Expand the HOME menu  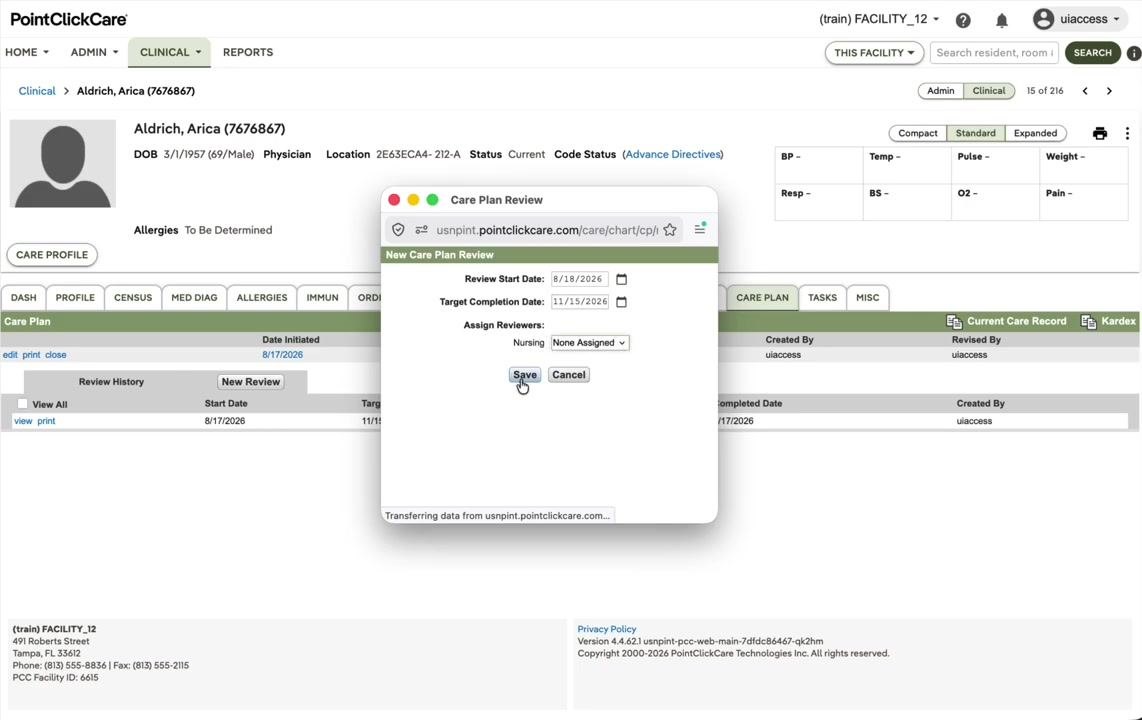27,52
